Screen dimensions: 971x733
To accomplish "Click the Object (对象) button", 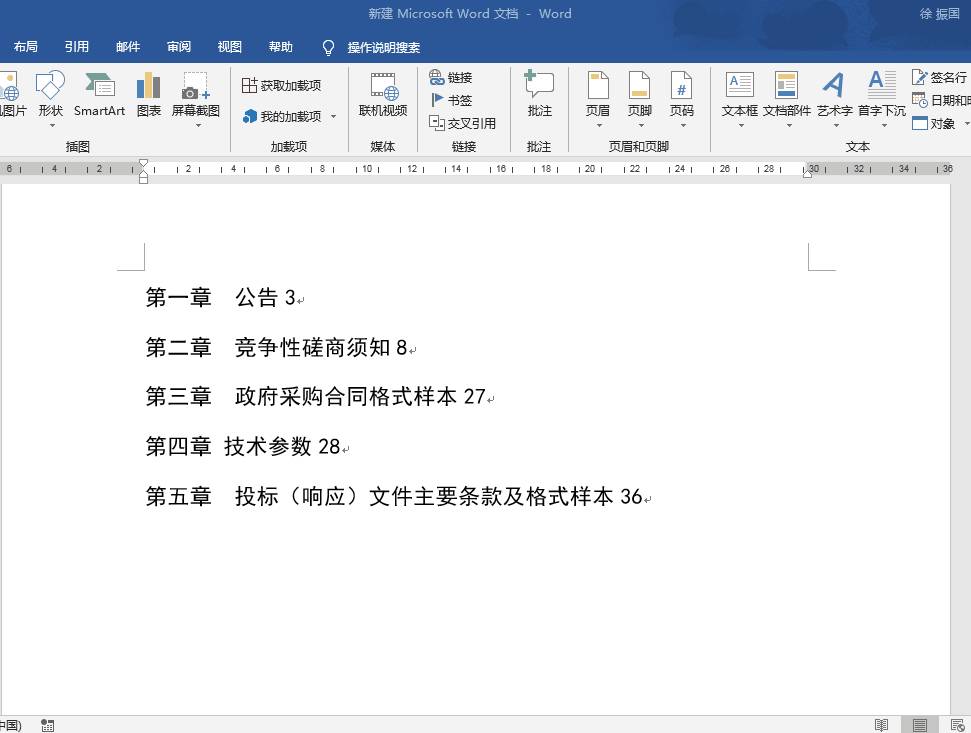I will pyautogui.click(x=935, y=123).
